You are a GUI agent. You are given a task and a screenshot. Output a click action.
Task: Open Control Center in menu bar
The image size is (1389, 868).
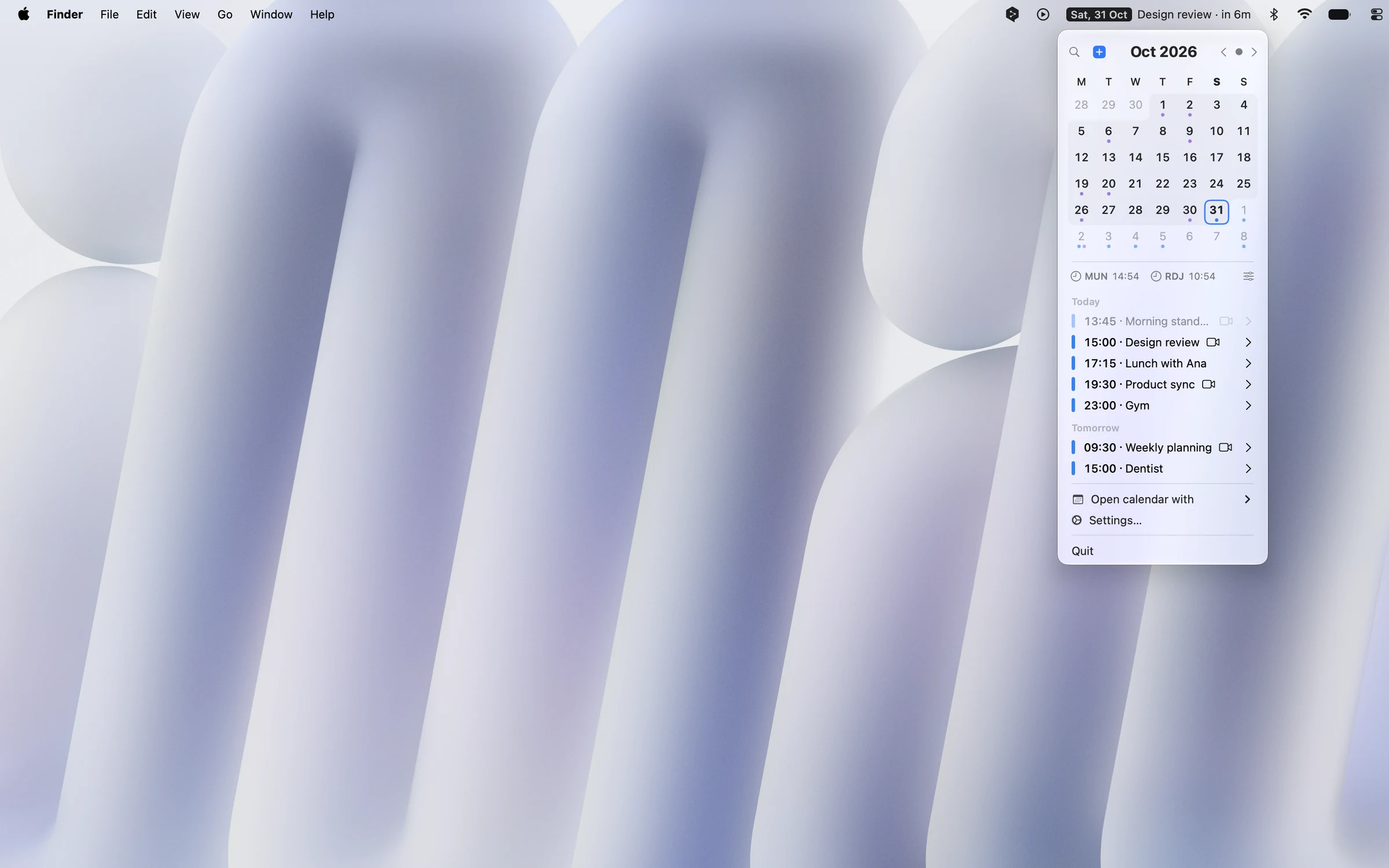pyautogui.click(x=1377, y=14)
